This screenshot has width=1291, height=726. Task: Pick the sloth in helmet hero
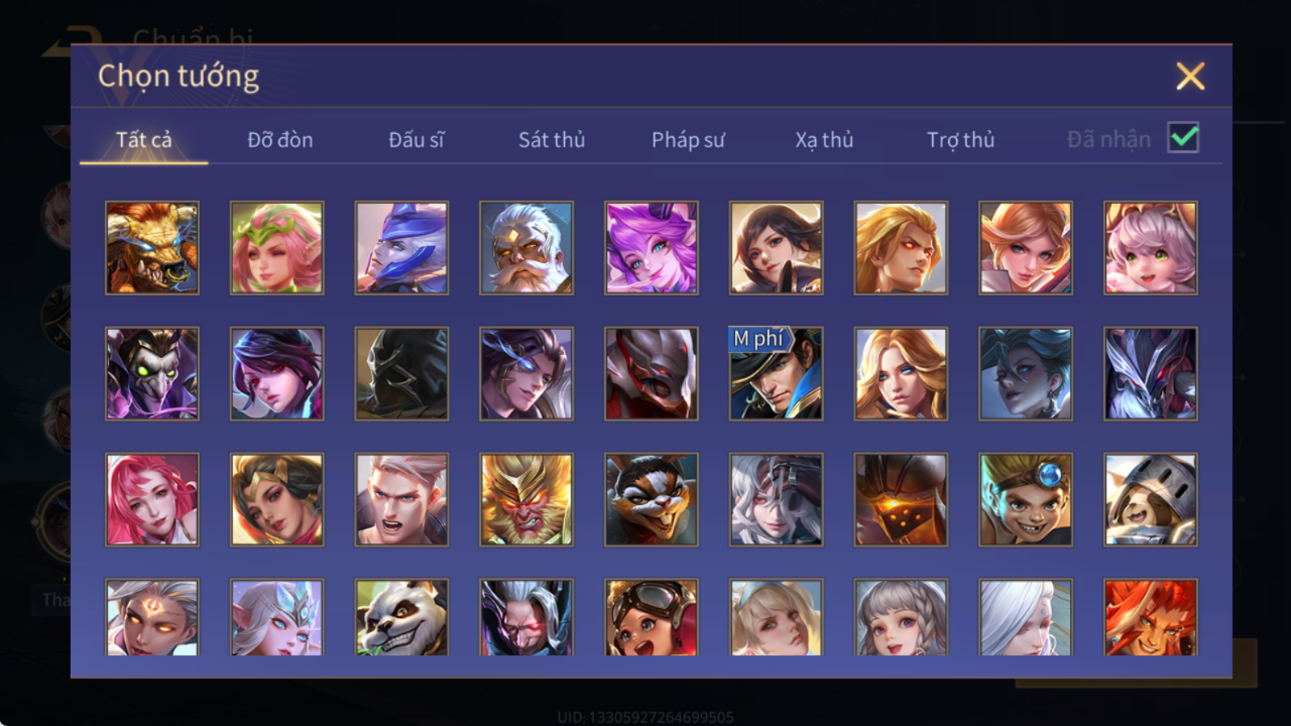(1150, 500)
